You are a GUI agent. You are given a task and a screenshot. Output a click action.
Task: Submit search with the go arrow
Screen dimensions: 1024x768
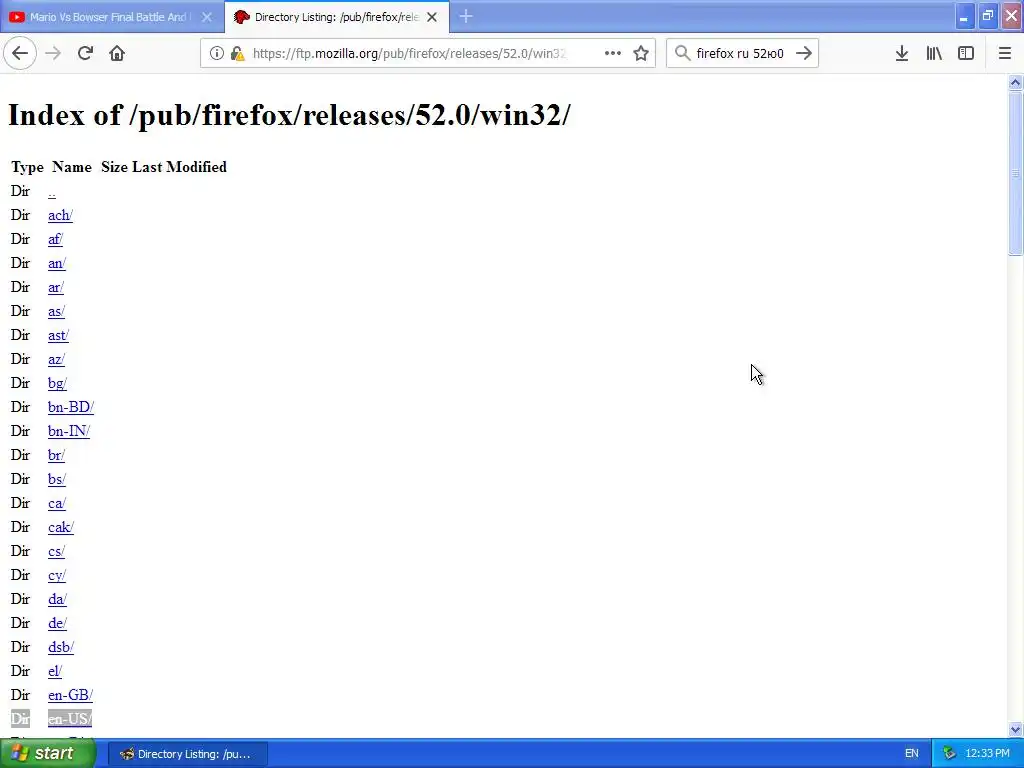tap(804, 54)
